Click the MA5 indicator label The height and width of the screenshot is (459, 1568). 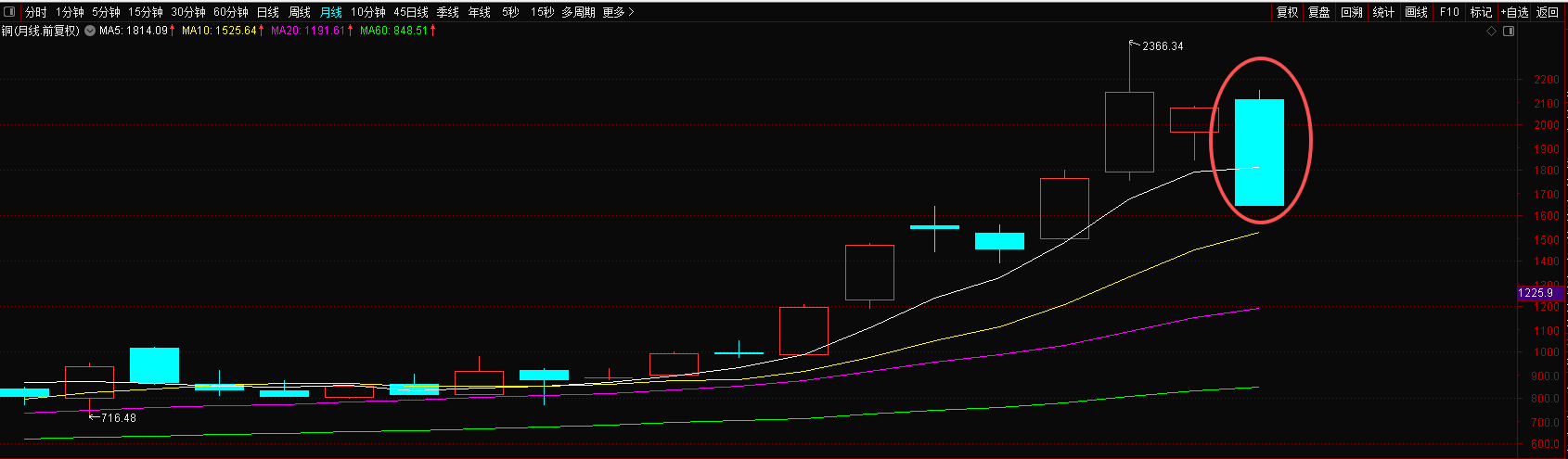(x=134, y=31)
